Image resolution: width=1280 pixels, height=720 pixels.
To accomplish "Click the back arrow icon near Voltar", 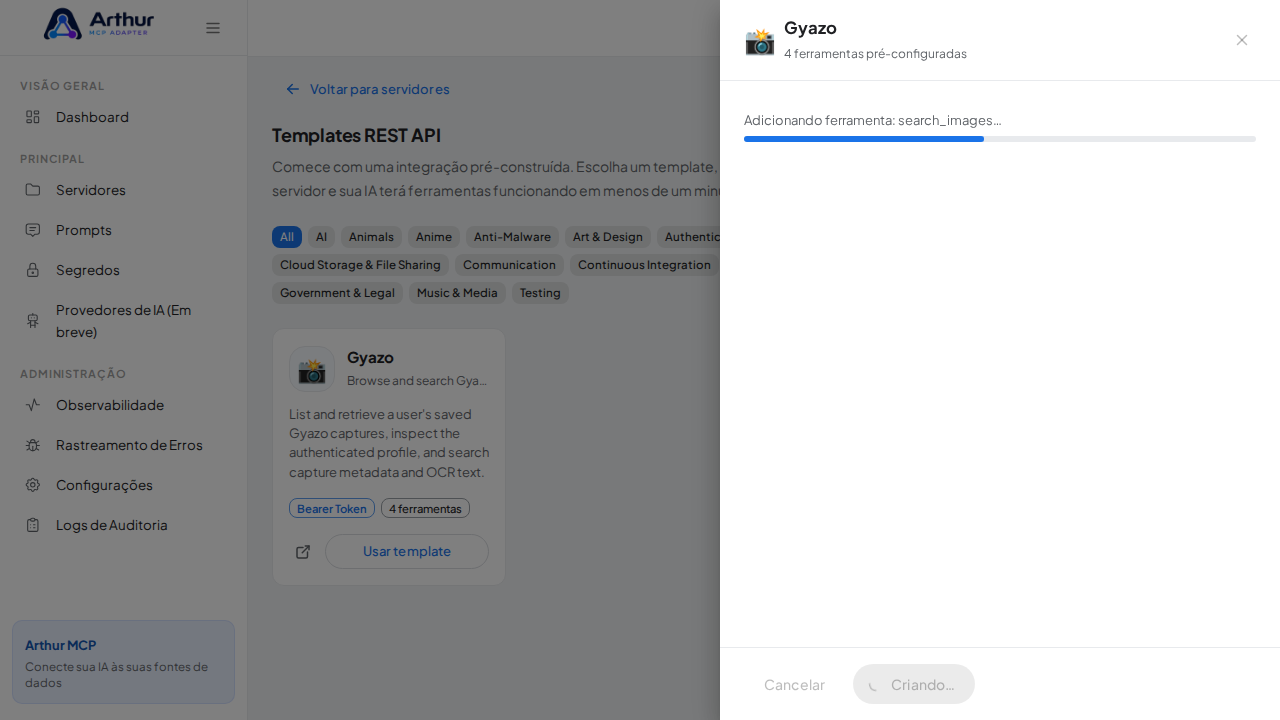I will point(293,89).
